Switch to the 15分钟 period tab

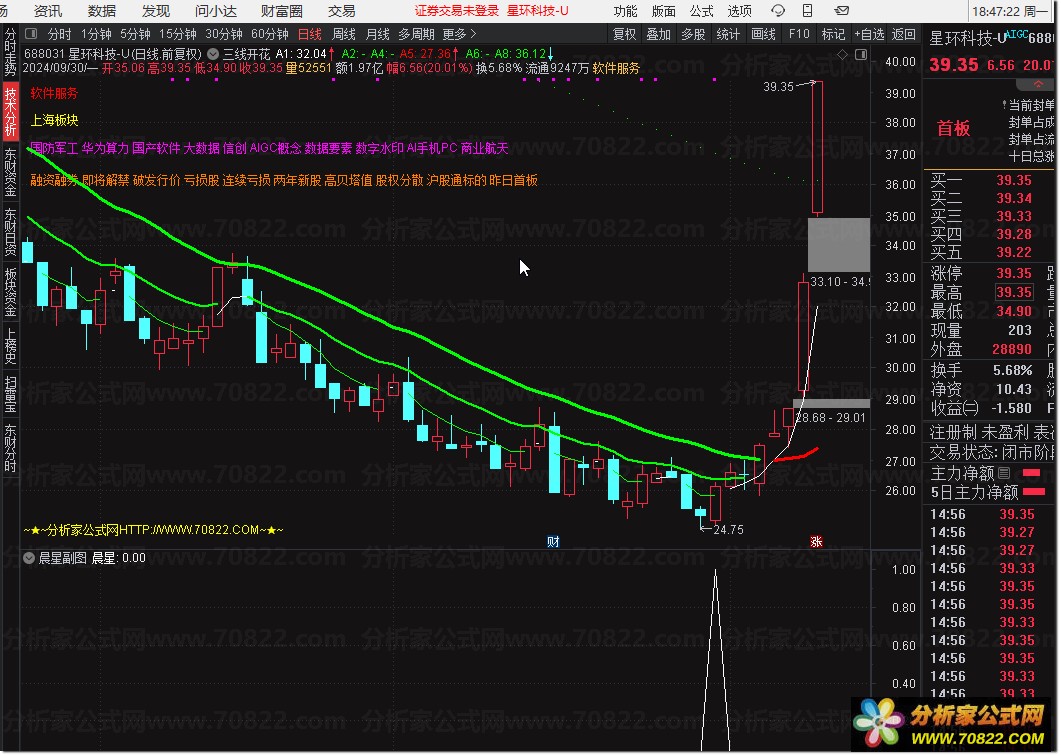tap(178, 34)
